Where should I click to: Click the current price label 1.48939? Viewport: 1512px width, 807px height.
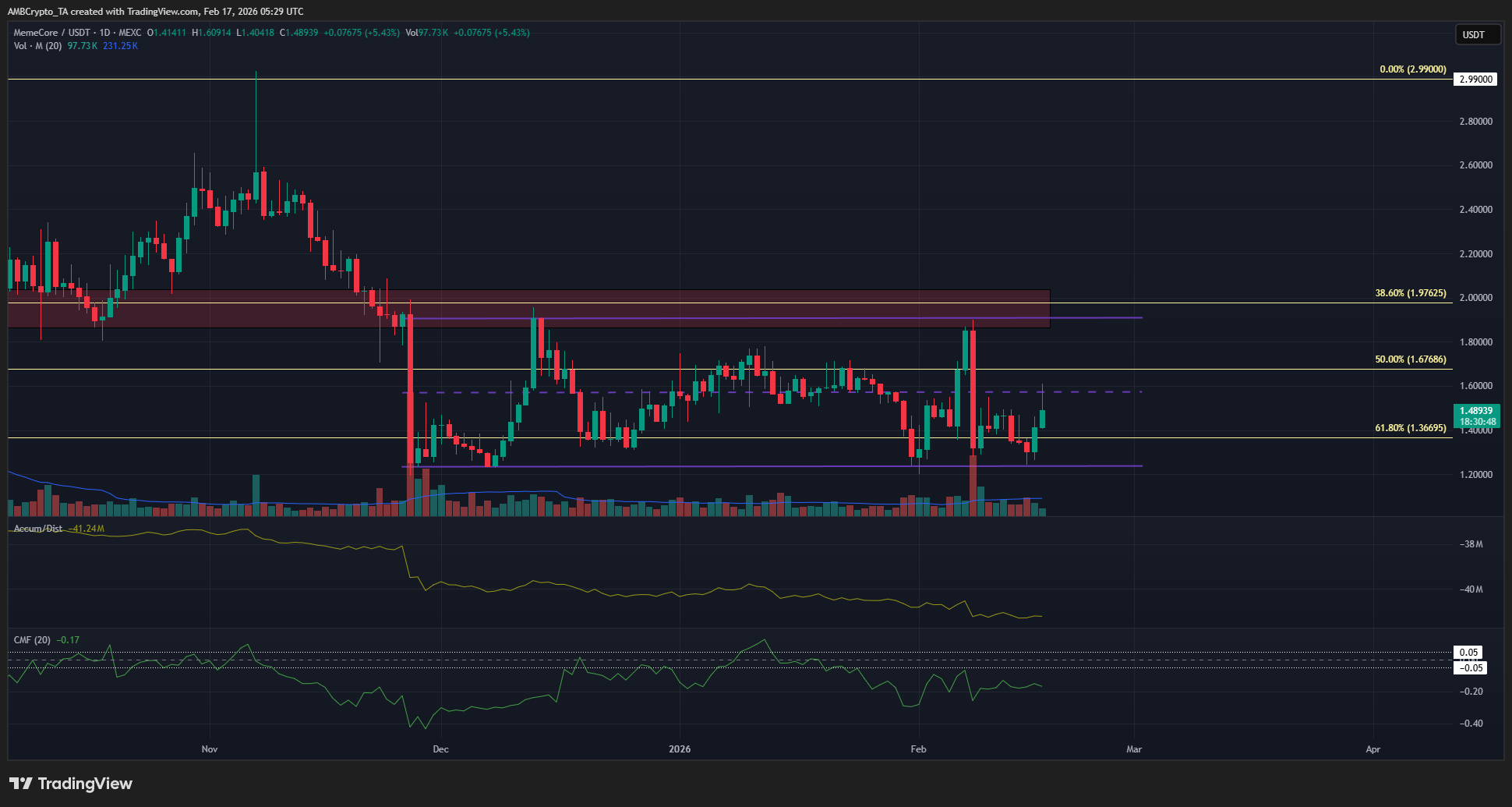(1475, 411)
